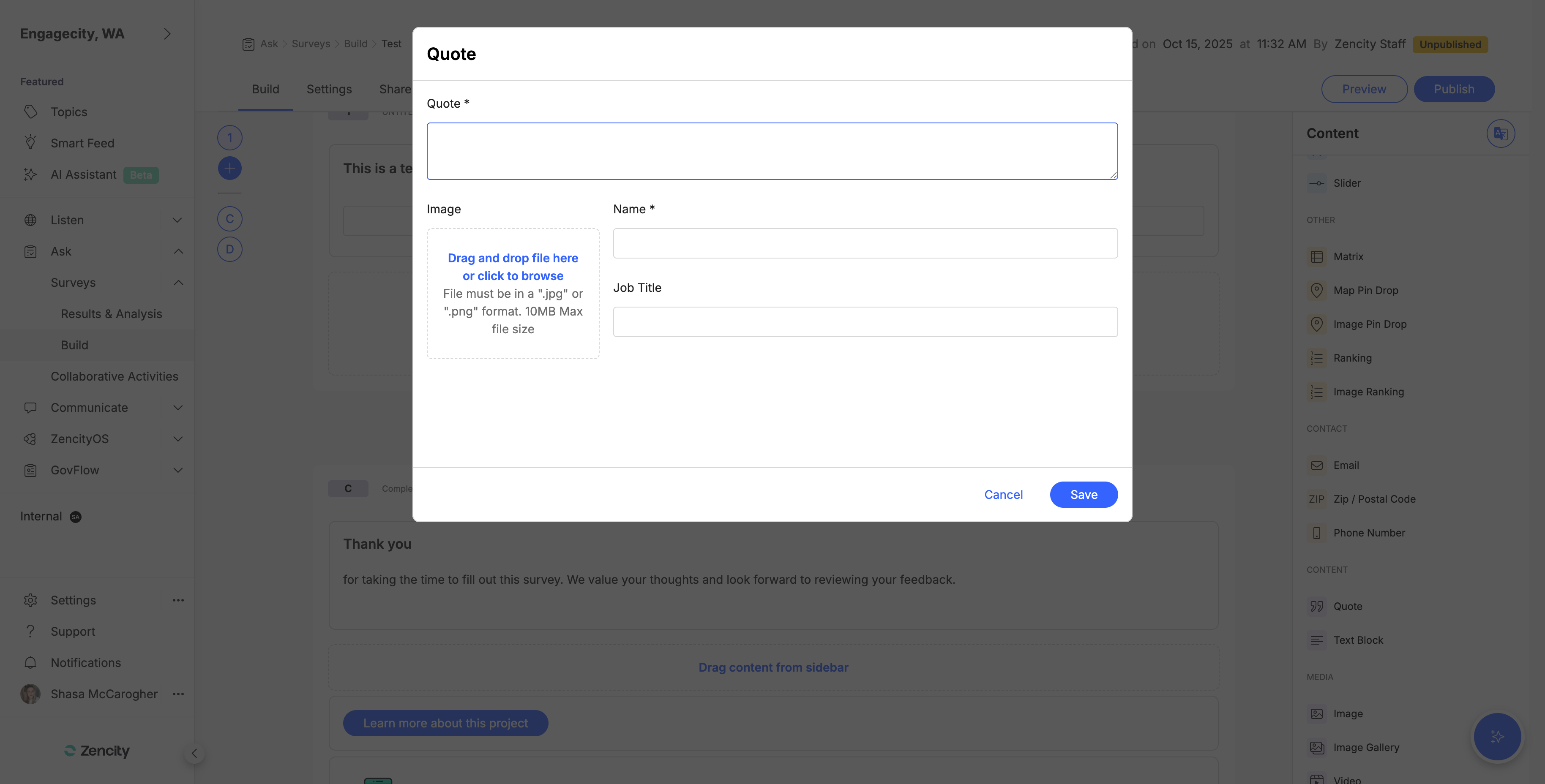Save the quote
The height and width of the screenshot is (784, 1545).
click(x=1083, y=495)
